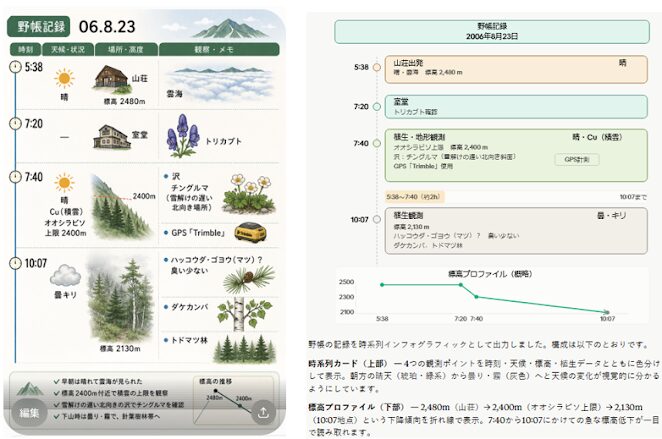The image size is (662, 439).
Task: Click the 5:38~7:40 (約2h) duration label
Action: [415, 197]
